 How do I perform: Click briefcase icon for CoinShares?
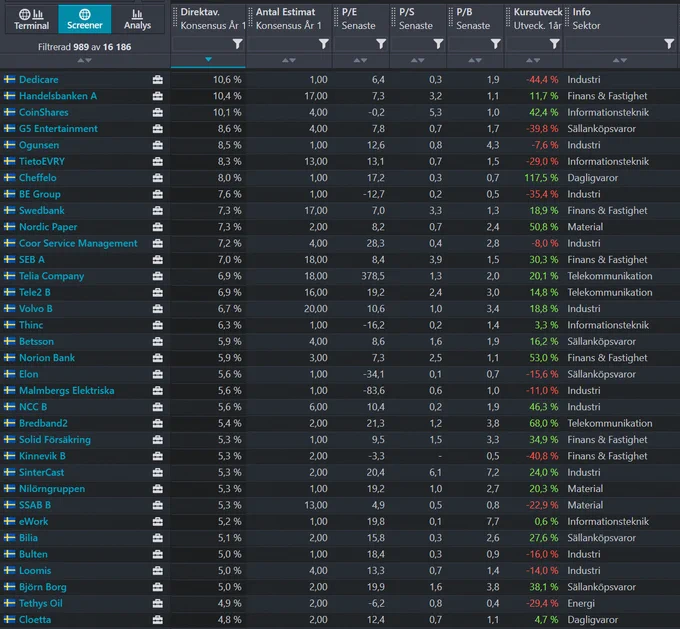[158, 112]
